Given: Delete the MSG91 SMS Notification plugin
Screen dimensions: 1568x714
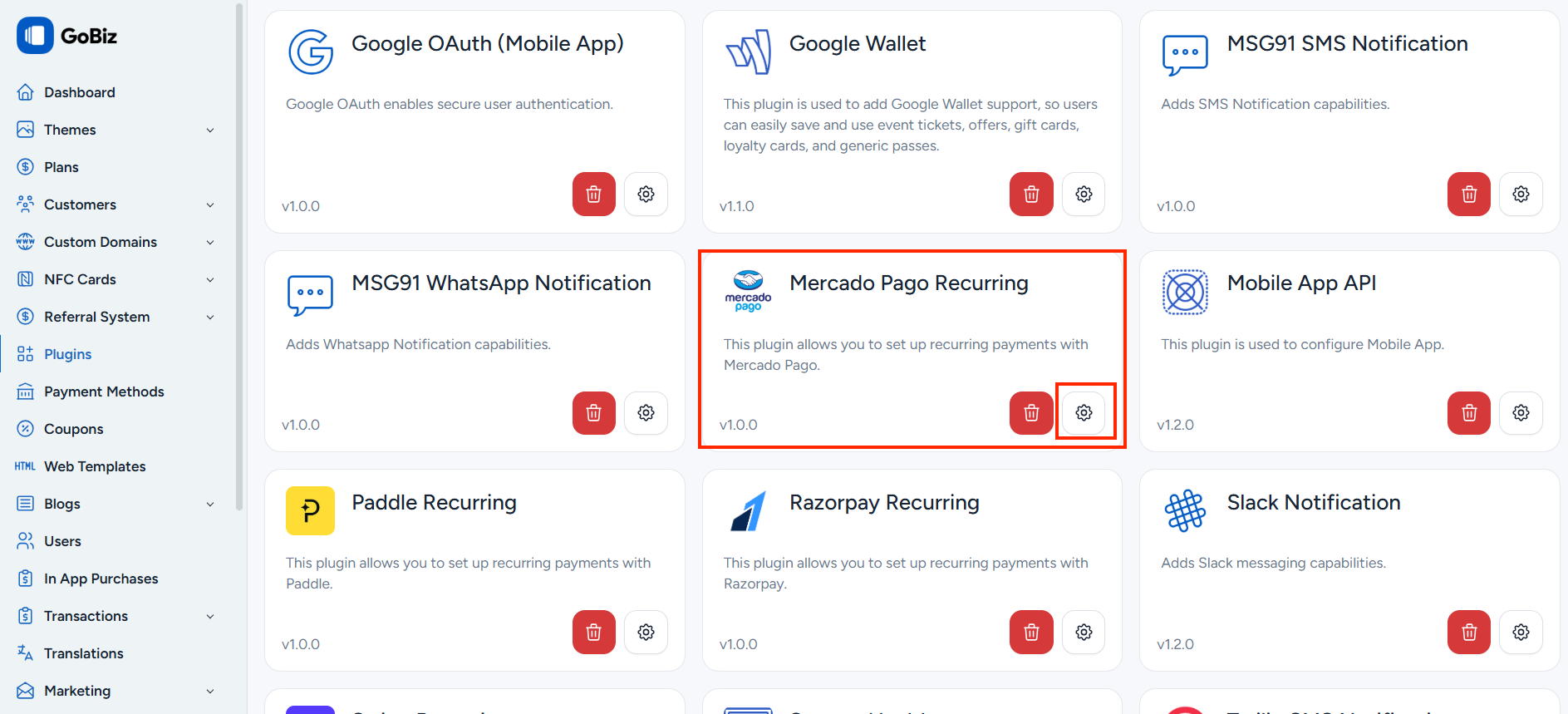Looking at the screenshot, I should click(x=1468, y=195).
